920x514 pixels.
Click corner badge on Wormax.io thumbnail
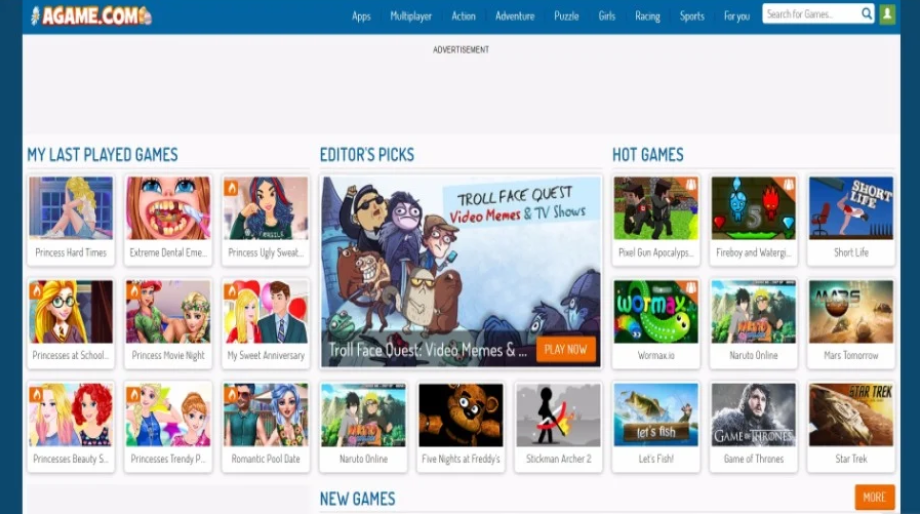point(690,288)
